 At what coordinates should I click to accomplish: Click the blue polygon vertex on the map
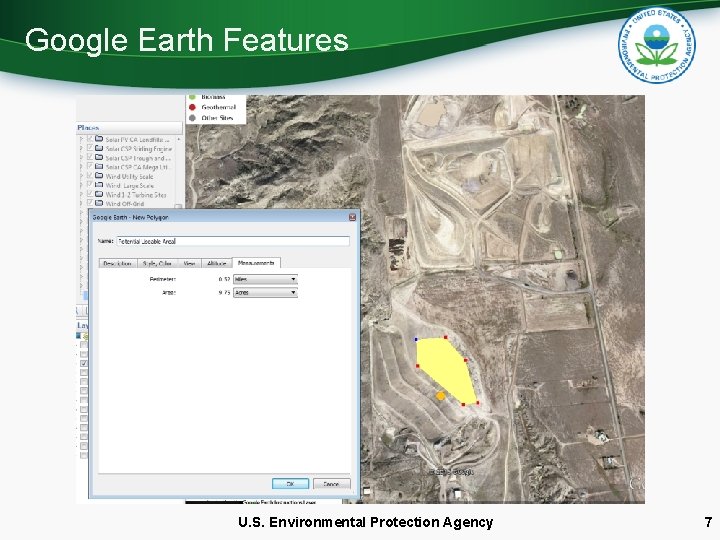[x=416, y=340]
